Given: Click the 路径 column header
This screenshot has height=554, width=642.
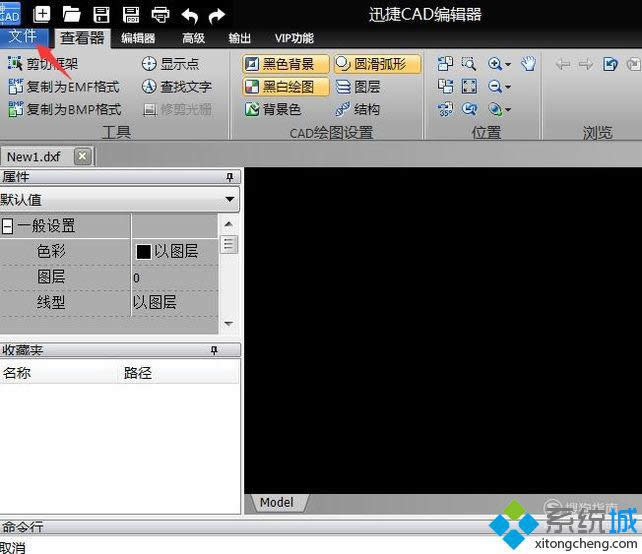Looking at the screenshot, I should [x=179, y=373].
